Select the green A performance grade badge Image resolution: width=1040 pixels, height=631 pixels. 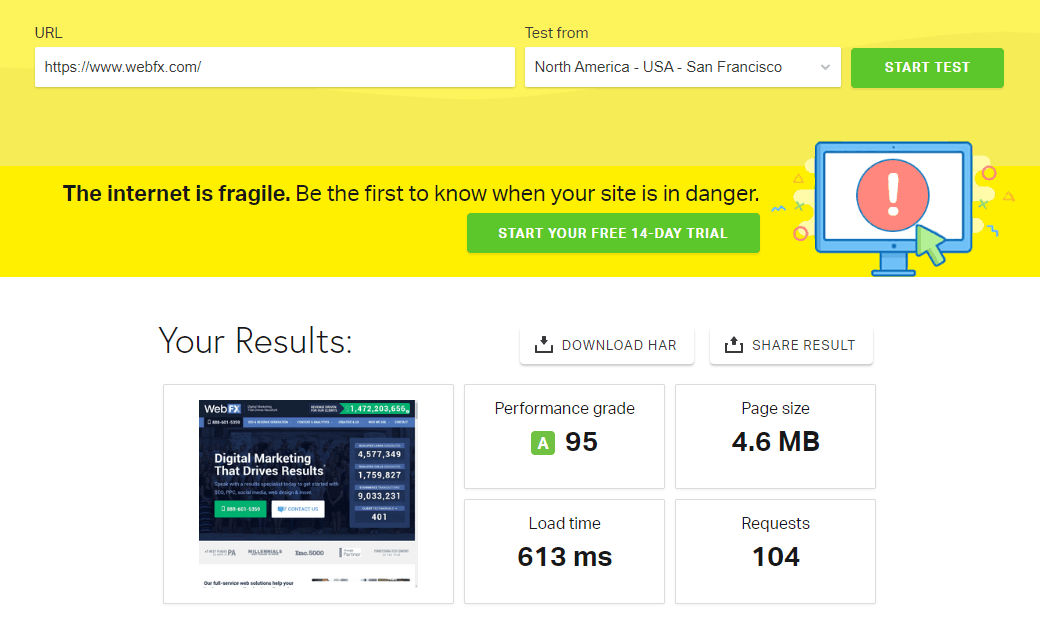click(x=543, y=441)
